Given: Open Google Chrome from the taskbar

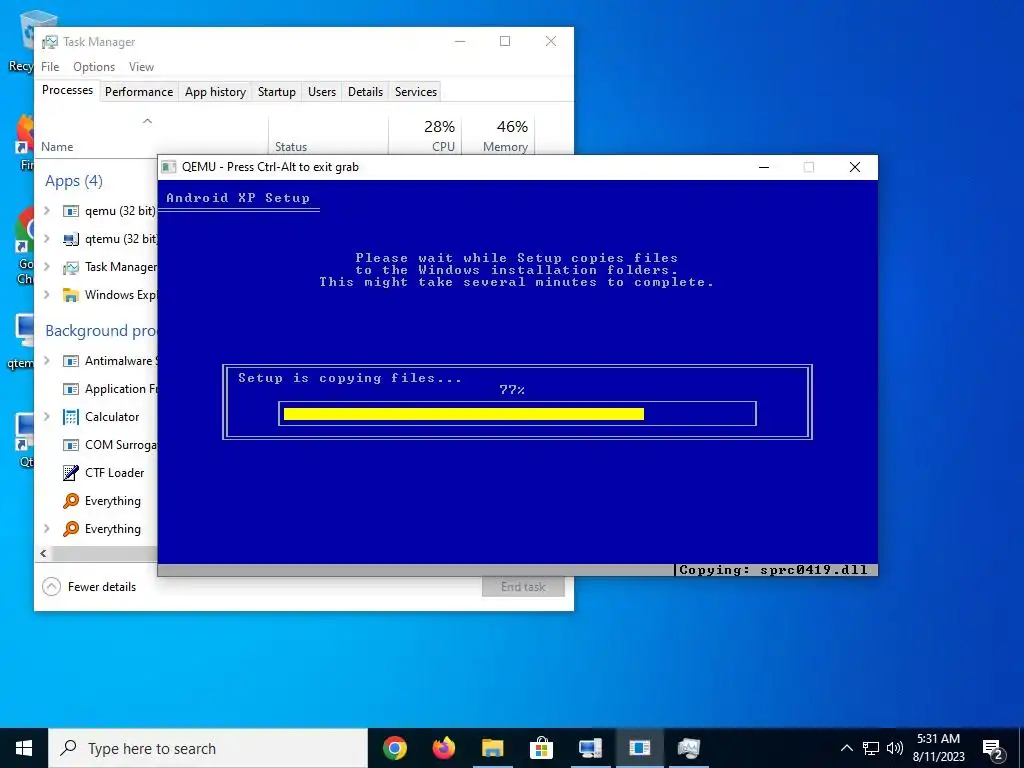Looking at the screenshot, I should [x=394, y=748].
